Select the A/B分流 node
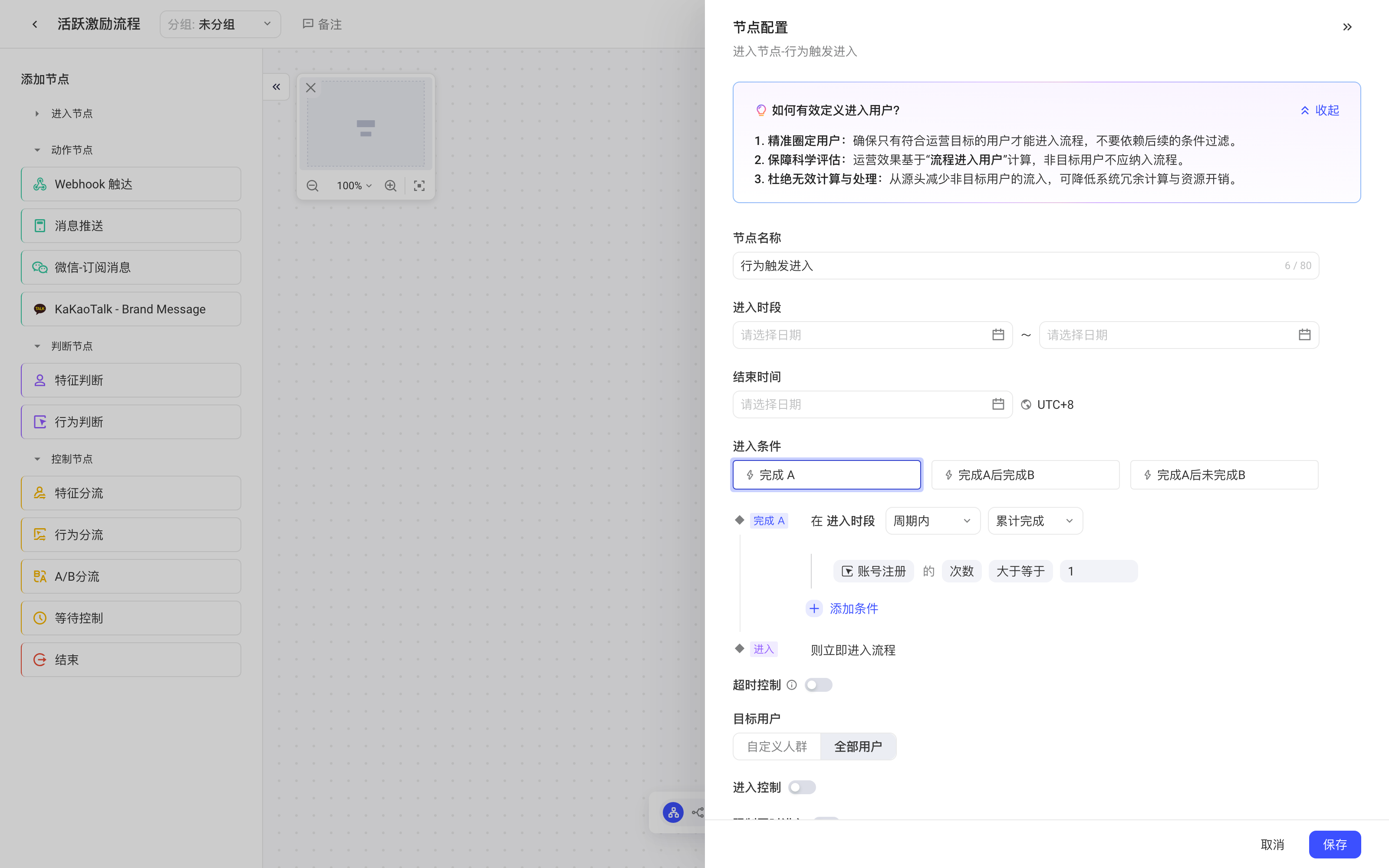This screenshot has height=868, width=1389. tap(131, 576)
